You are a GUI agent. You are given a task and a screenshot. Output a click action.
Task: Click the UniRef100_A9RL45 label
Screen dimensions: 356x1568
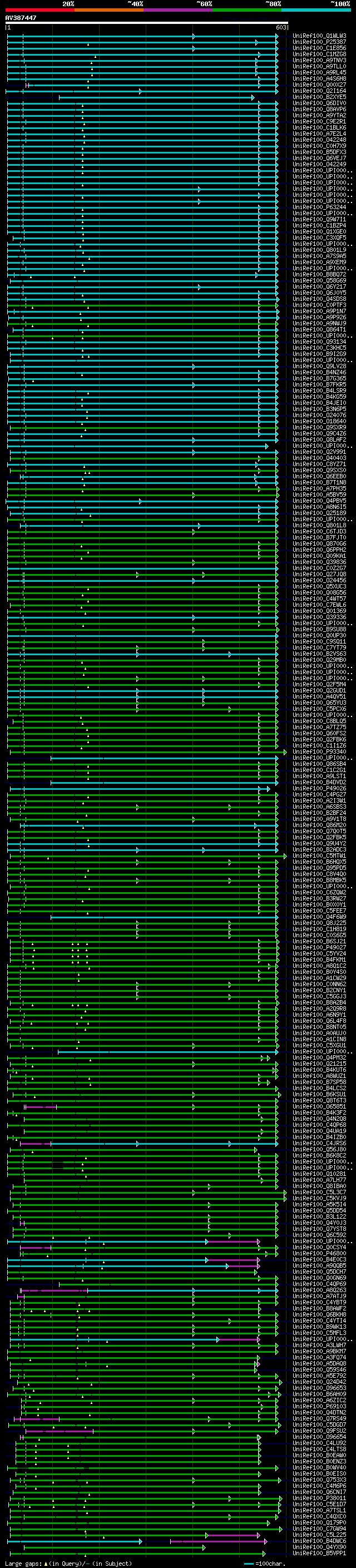(x=319, y=72)
